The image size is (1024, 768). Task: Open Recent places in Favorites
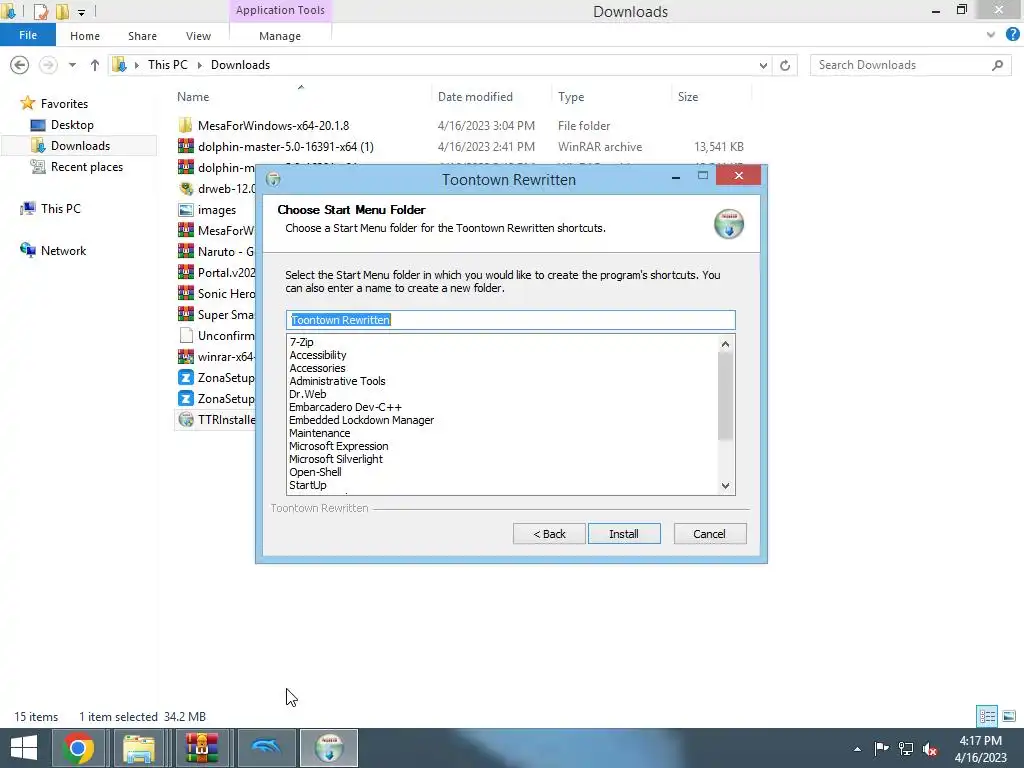[x=87, y=167]
